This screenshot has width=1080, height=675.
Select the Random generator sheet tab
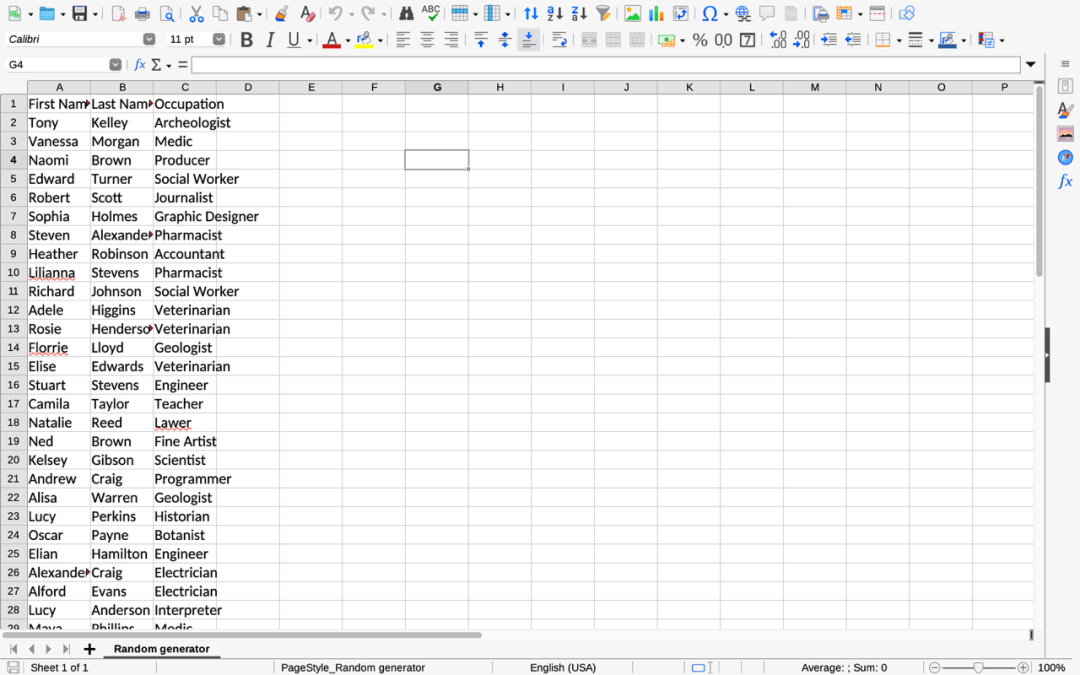(x=161, y=649)
